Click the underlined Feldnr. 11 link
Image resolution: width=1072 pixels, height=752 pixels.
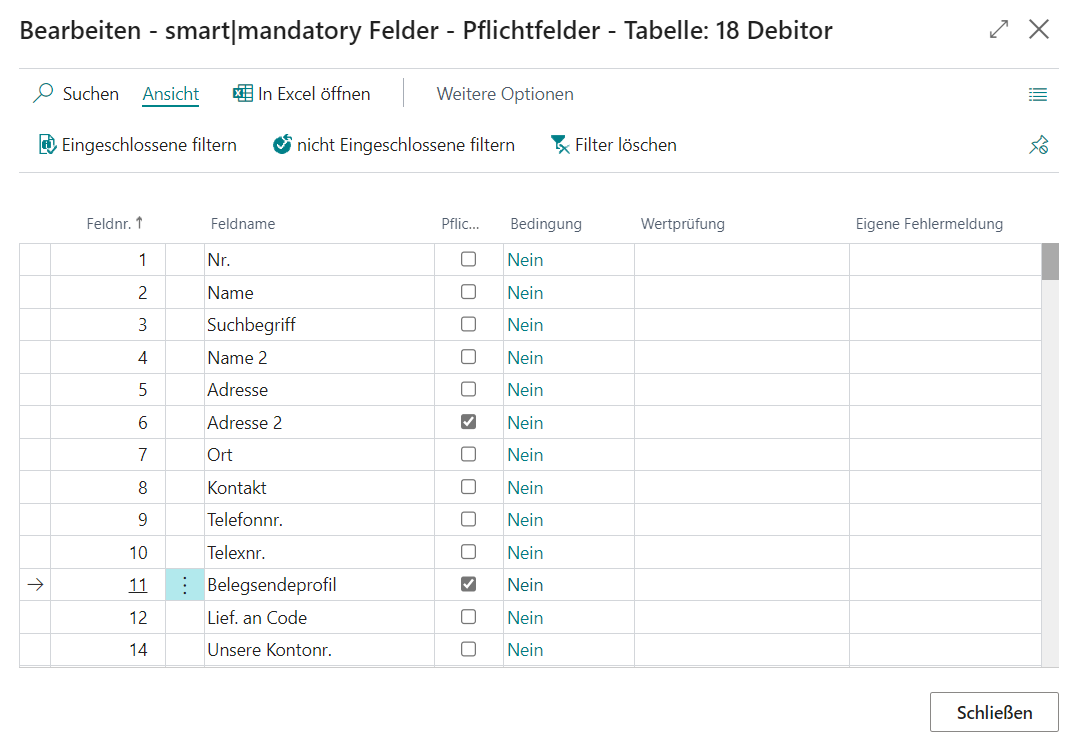click(139, 584)
